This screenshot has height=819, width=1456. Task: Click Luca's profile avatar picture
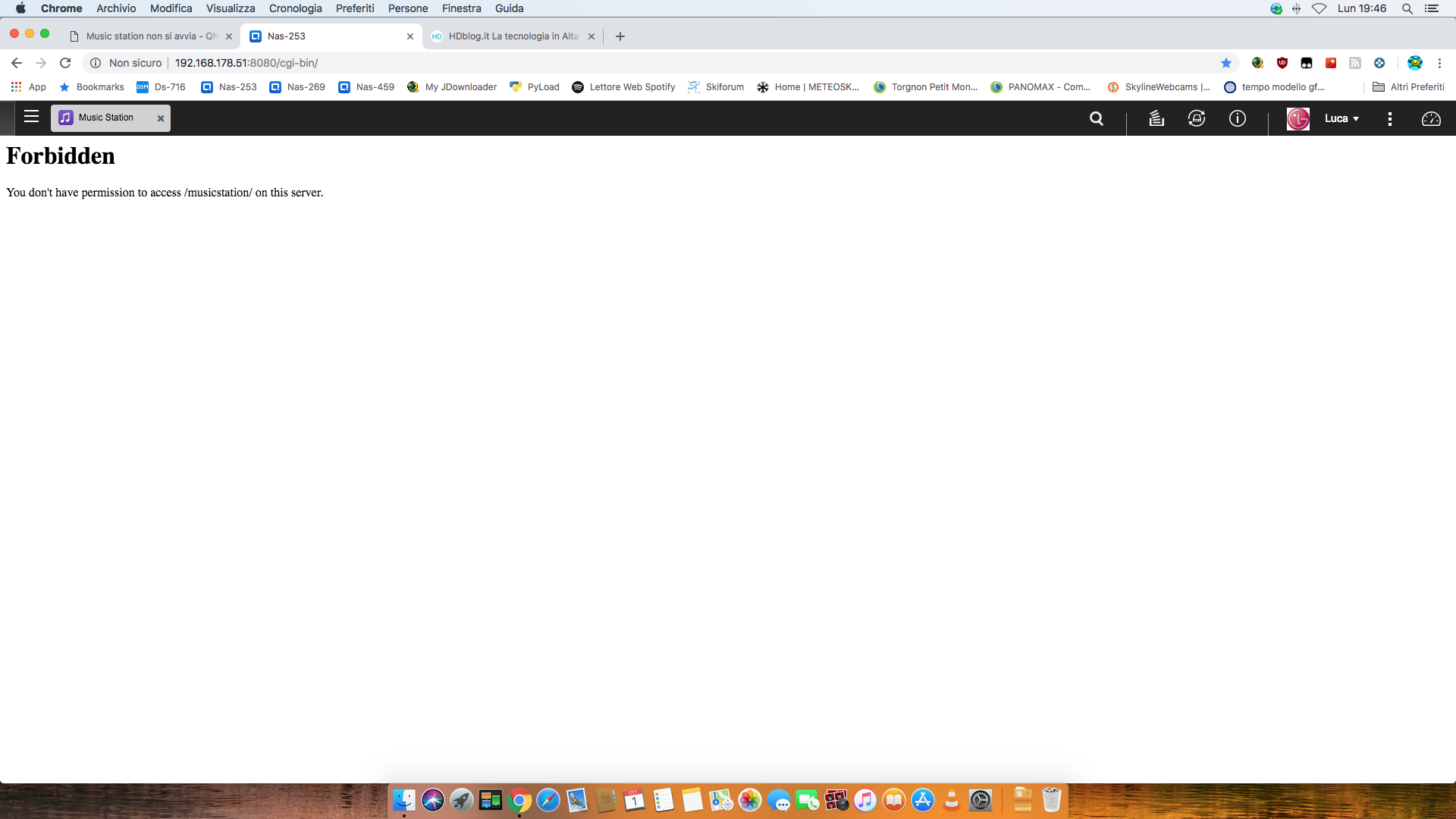(1298, 118)
